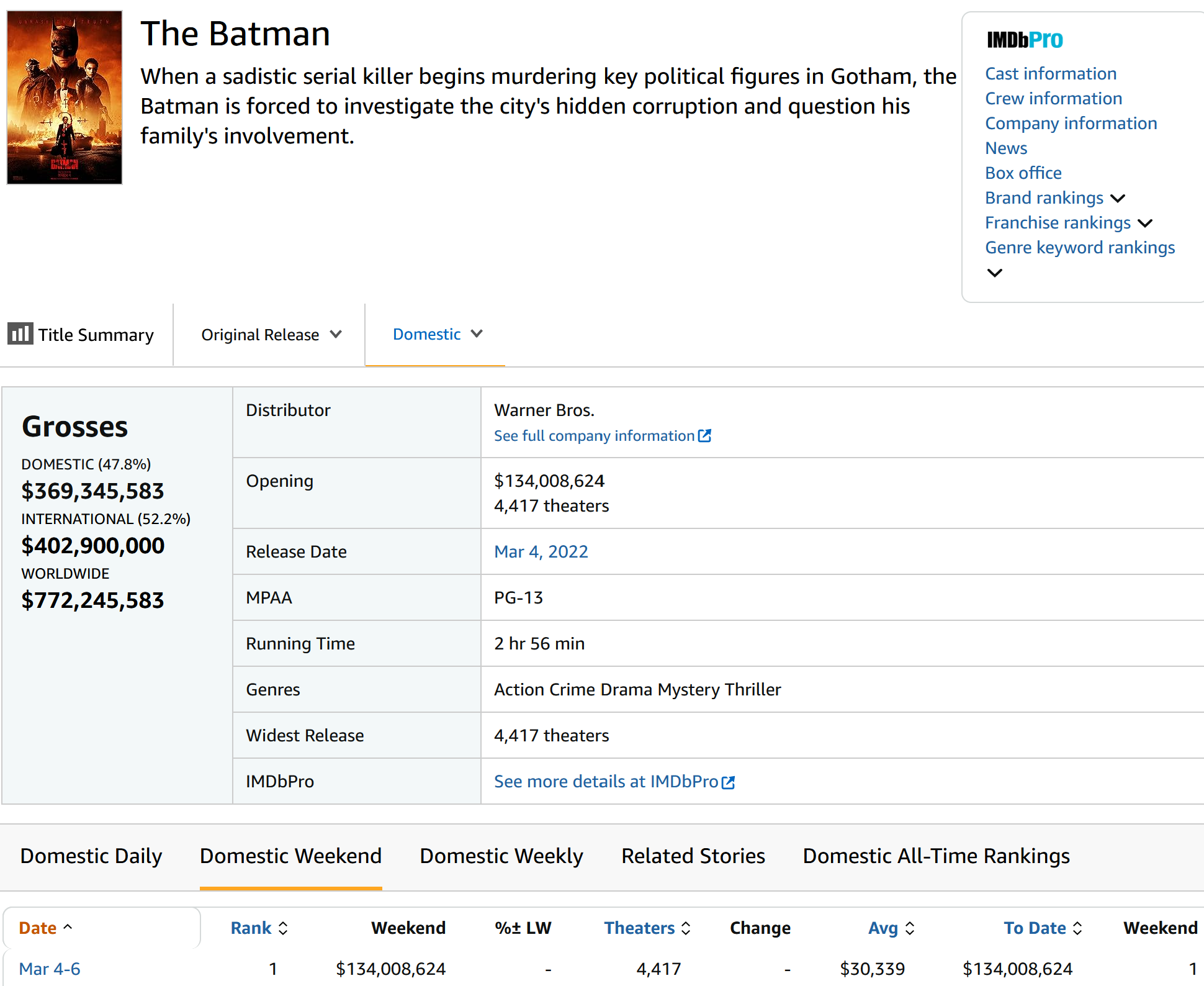The width and height of the screenshot is (1204, 986).
Task: Click the worldwide gross $772,245,583
Action: 92,600
